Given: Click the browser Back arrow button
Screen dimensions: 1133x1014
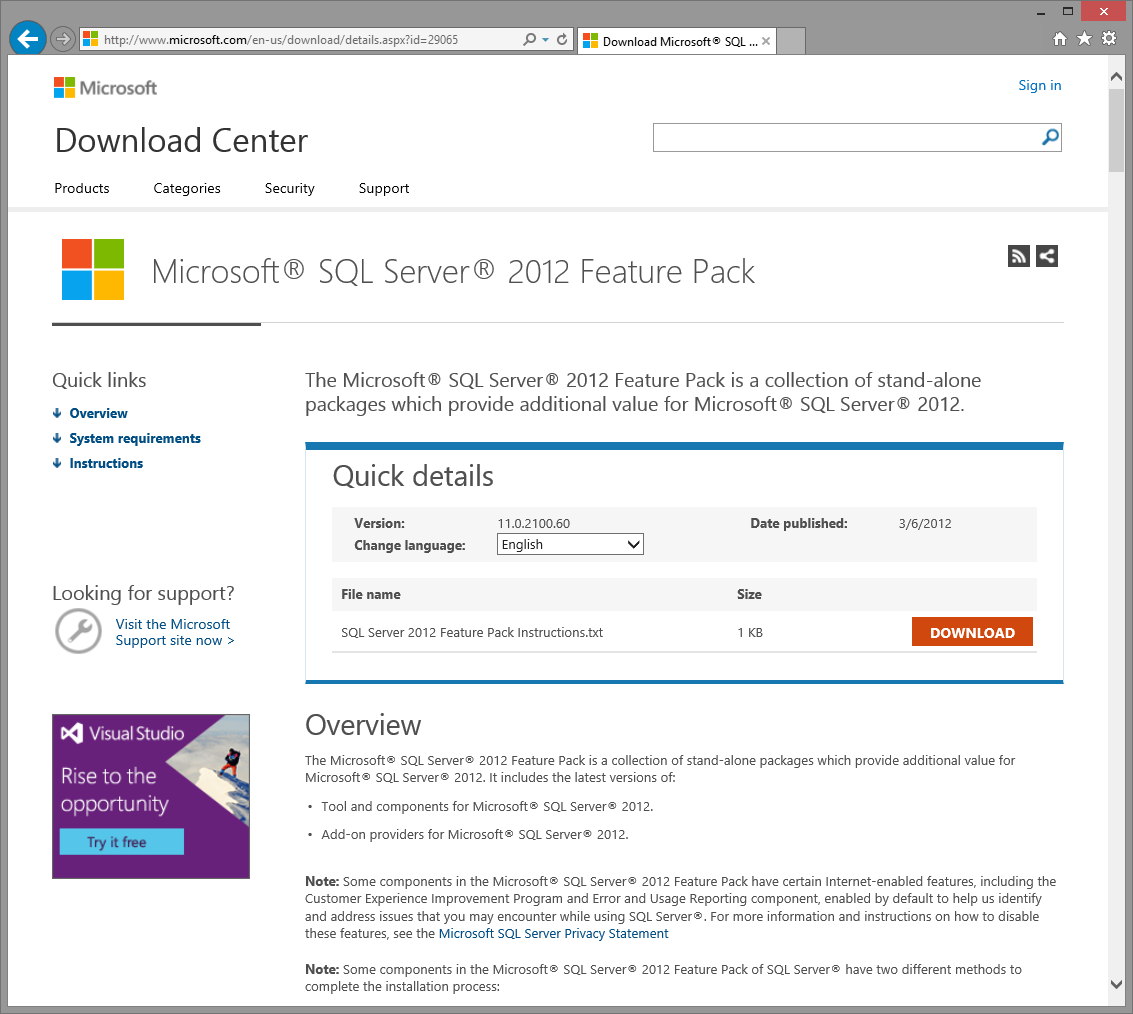Looking at the screenshot, I should [27, 39].
